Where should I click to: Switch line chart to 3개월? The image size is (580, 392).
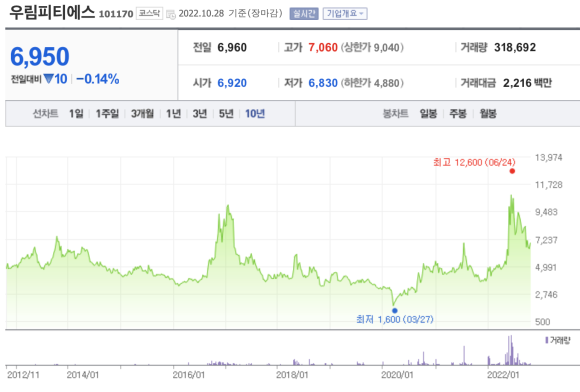(142, 114)
